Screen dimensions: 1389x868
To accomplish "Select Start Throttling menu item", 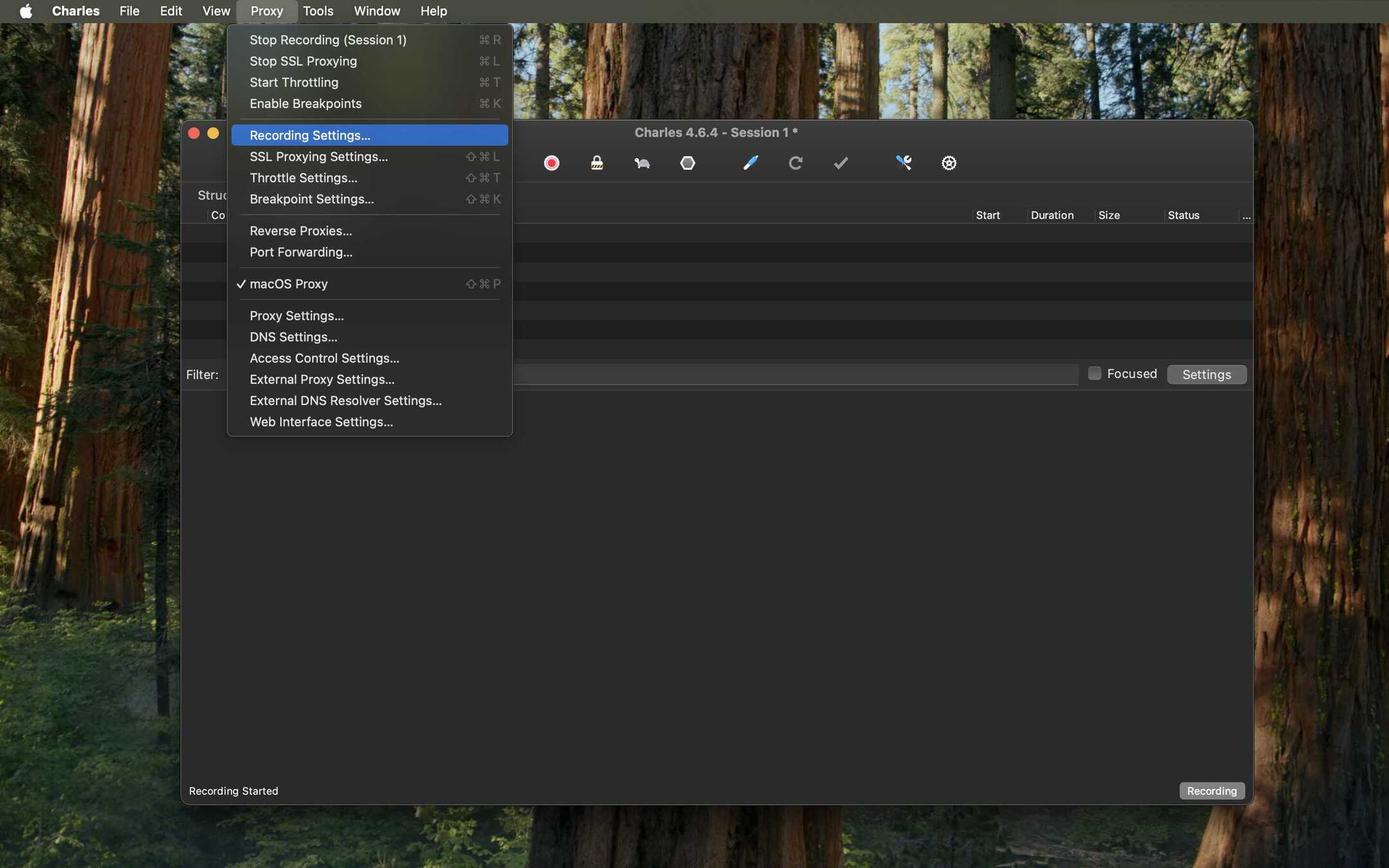I will coord(370,82).
